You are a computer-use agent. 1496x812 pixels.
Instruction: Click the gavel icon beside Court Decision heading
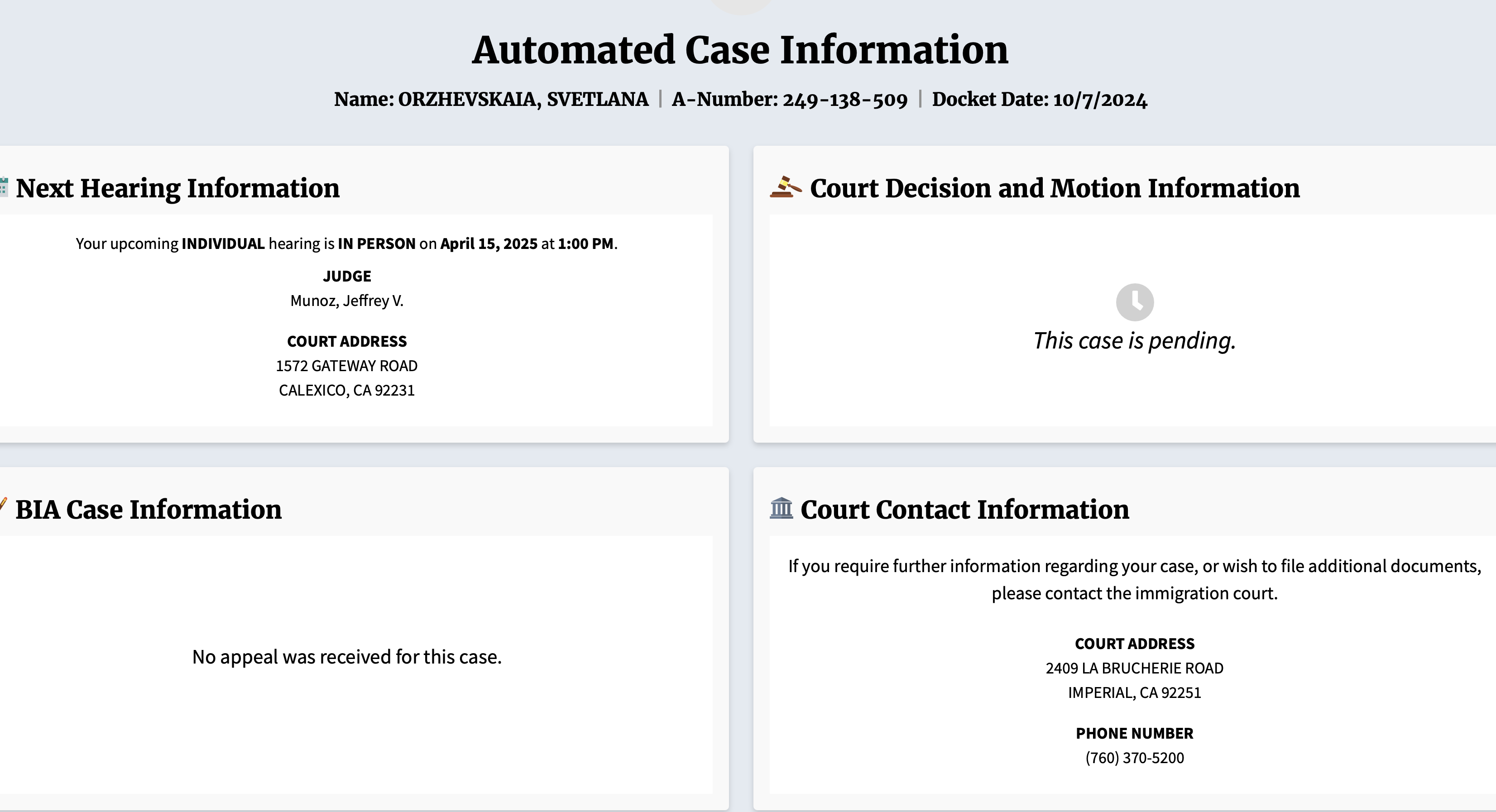(x=786, y=187)
